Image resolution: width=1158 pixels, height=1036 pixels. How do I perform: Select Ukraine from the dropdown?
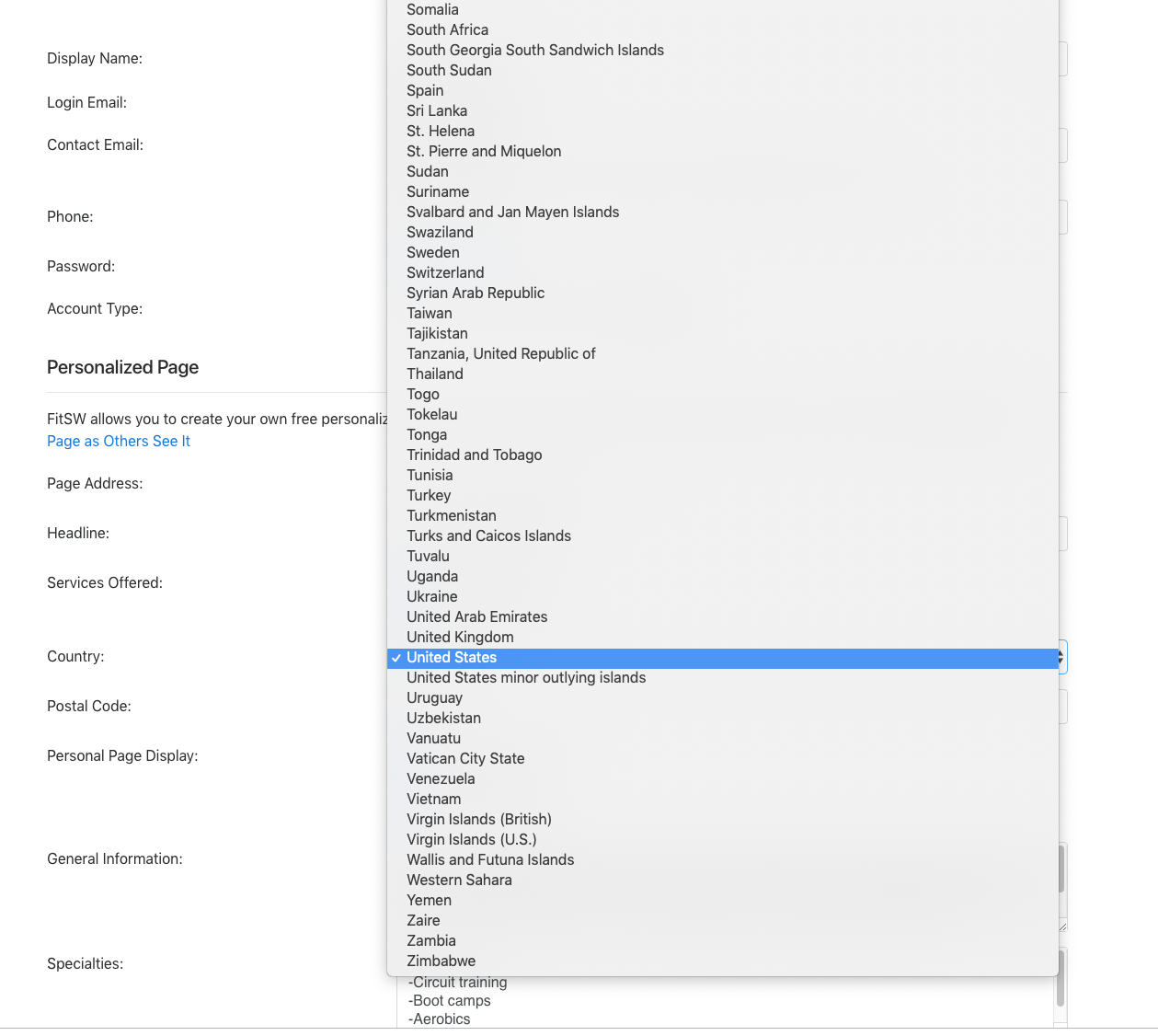(723, 597)
